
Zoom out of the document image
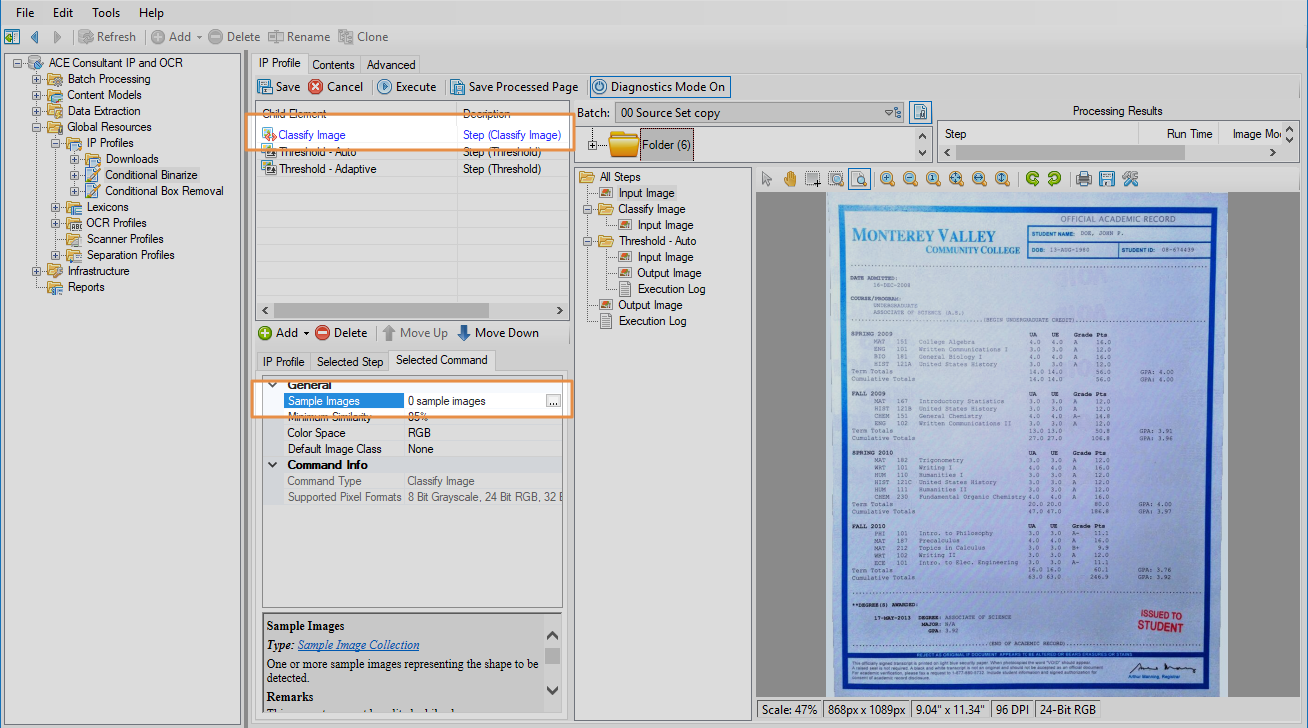(910, 179)
